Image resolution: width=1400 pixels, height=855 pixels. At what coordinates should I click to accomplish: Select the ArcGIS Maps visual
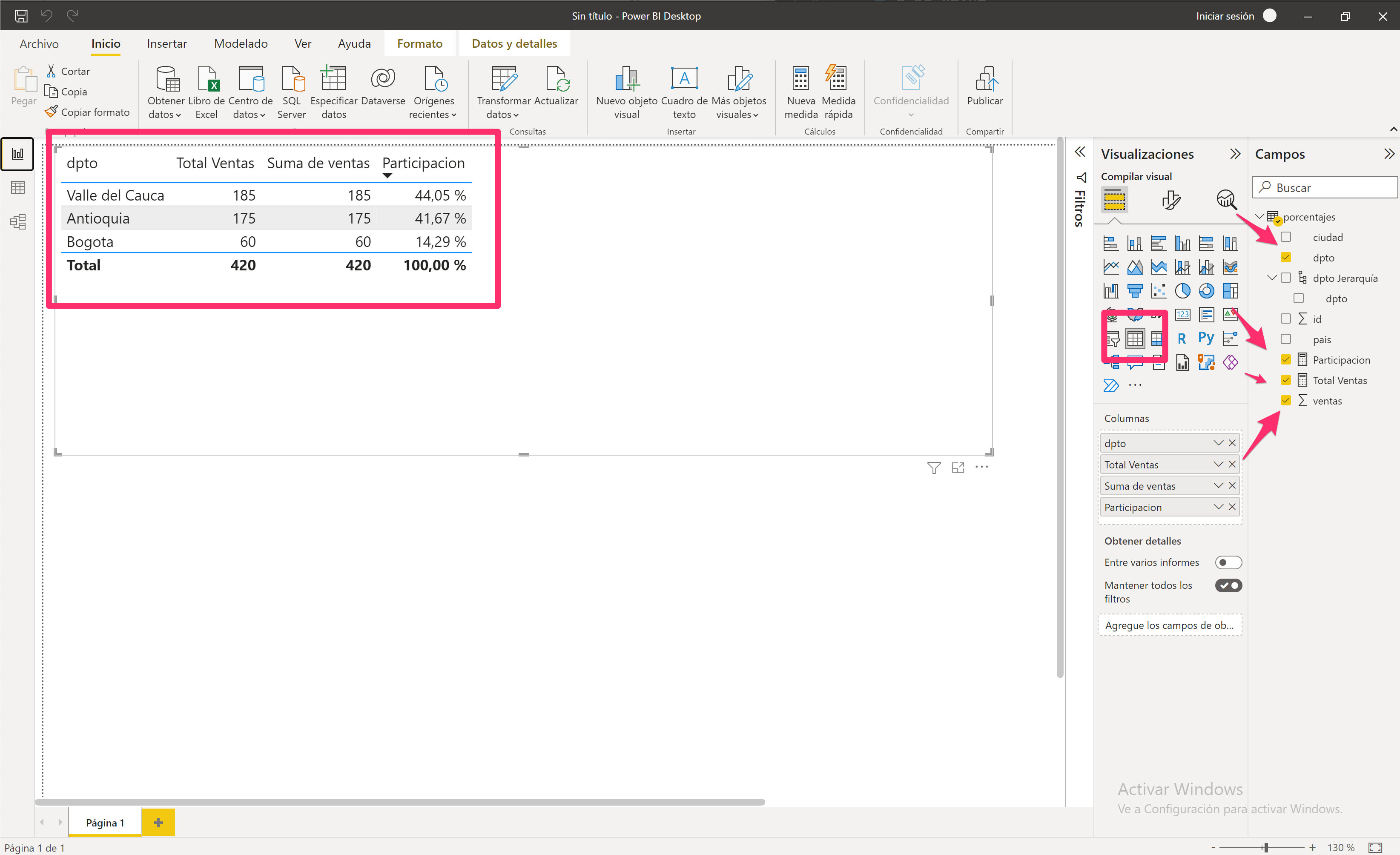1206,362
